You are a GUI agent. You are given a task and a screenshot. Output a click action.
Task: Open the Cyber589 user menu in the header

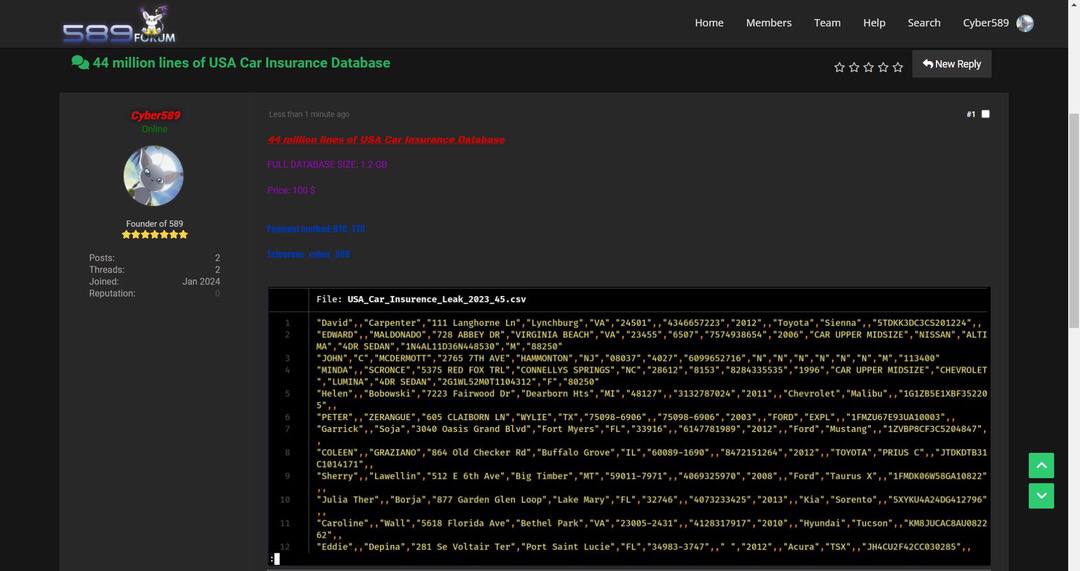(985, 23)
